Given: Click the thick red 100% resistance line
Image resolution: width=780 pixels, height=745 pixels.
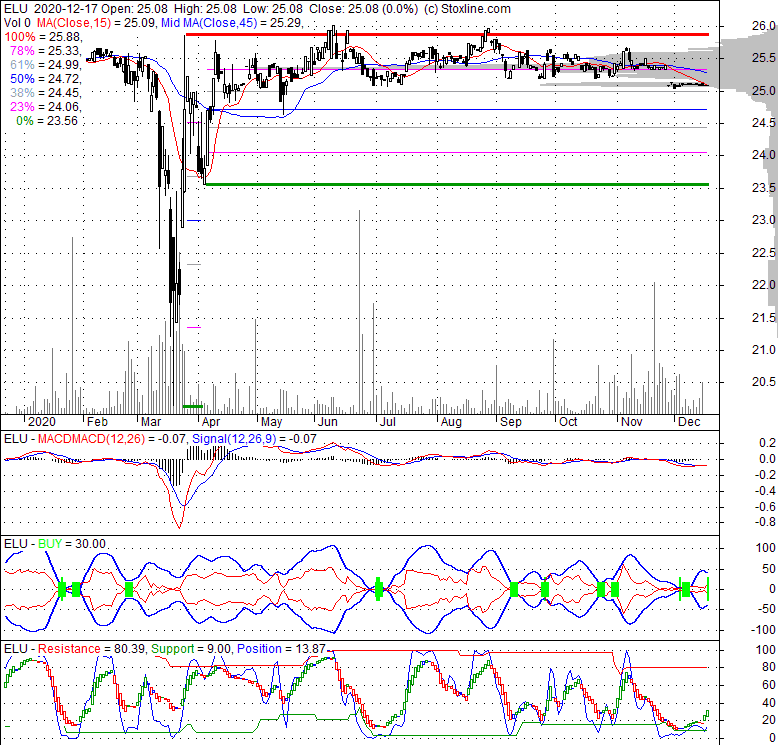Looking at the screenshot, I should pos(447,34).
